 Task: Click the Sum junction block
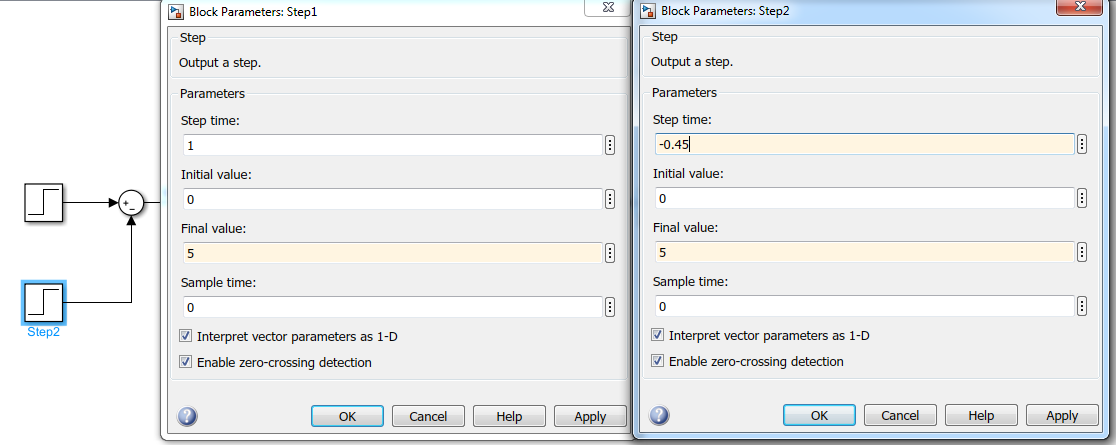tap(132, 203)
